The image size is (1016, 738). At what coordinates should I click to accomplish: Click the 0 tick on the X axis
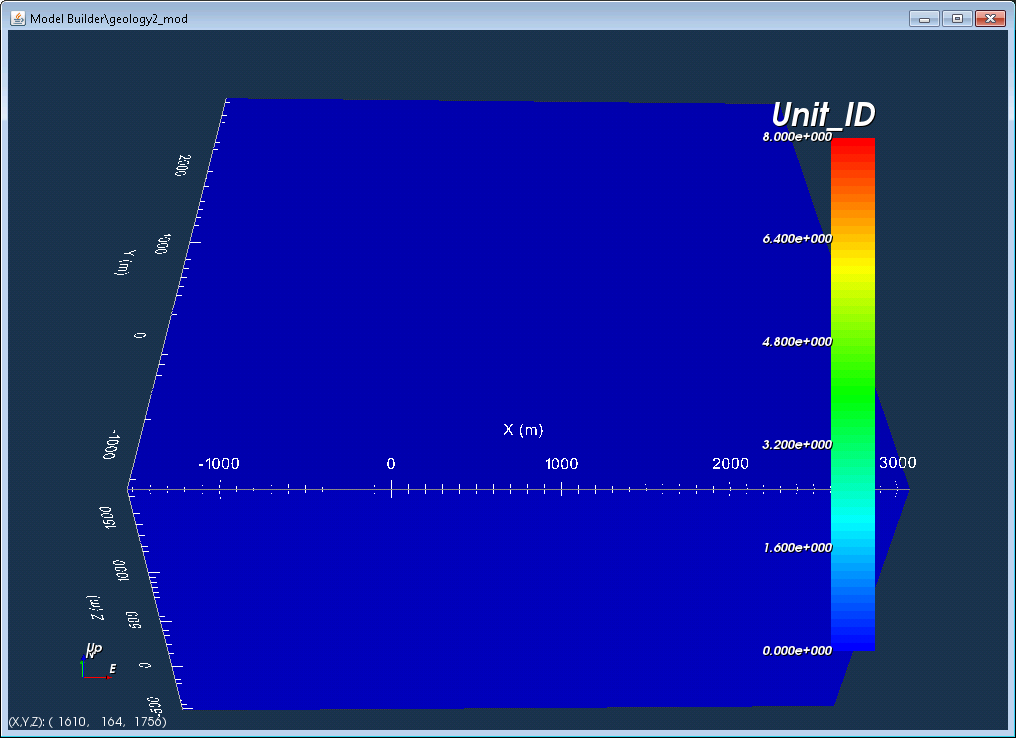(391, 464)
